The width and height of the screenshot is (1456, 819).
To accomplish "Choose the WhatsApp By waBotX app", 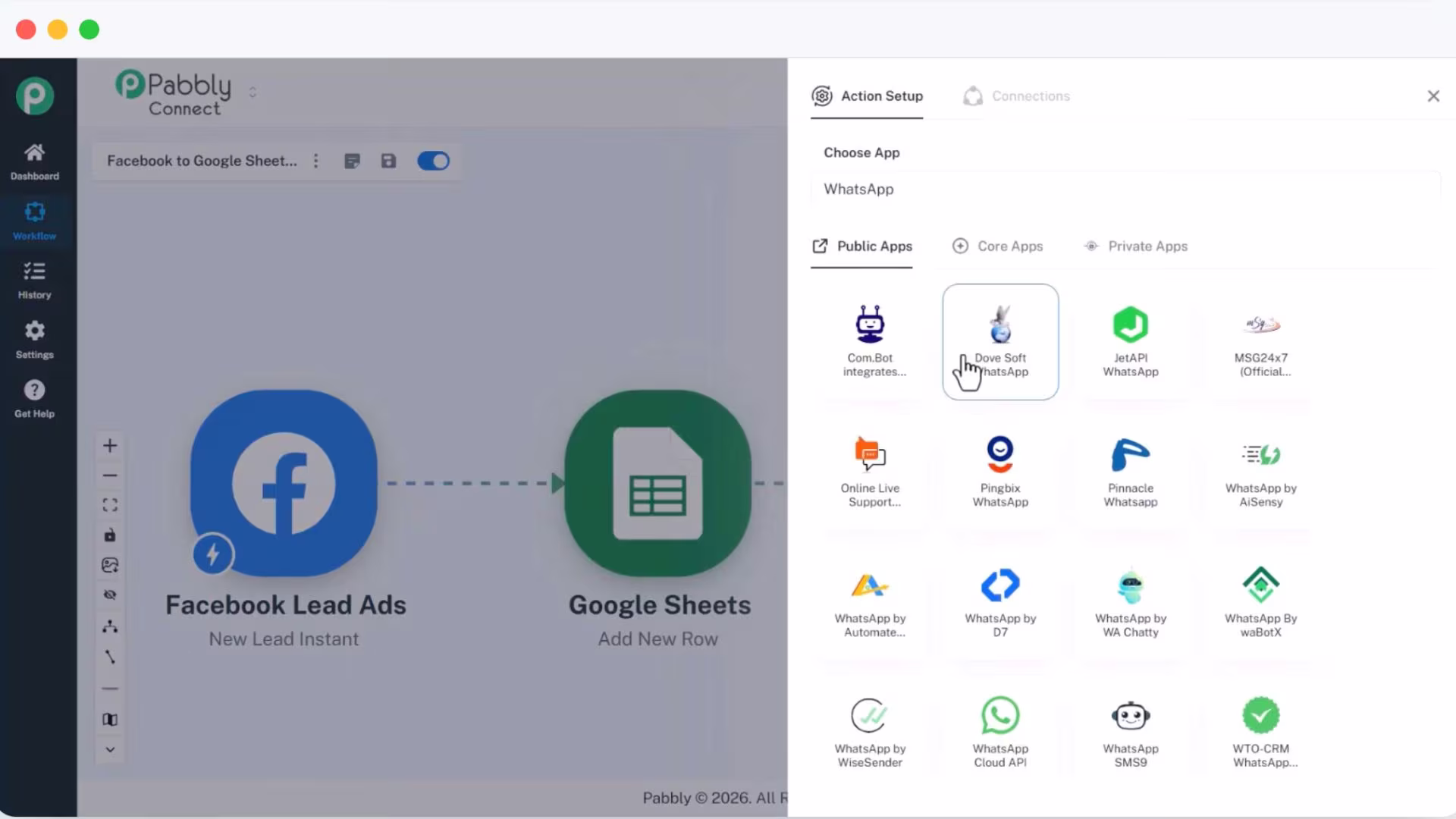I will (1261, 602).
